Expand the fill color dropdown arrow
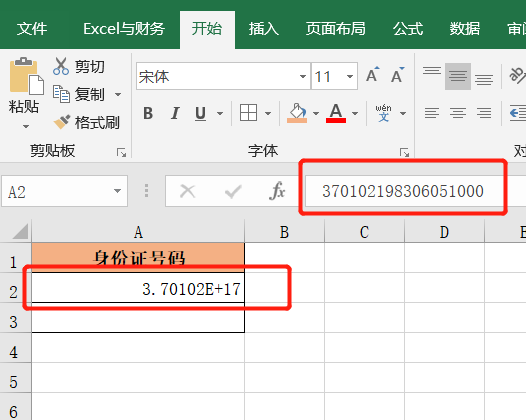Viewport: 526px width, 420px height. point(316,113)
